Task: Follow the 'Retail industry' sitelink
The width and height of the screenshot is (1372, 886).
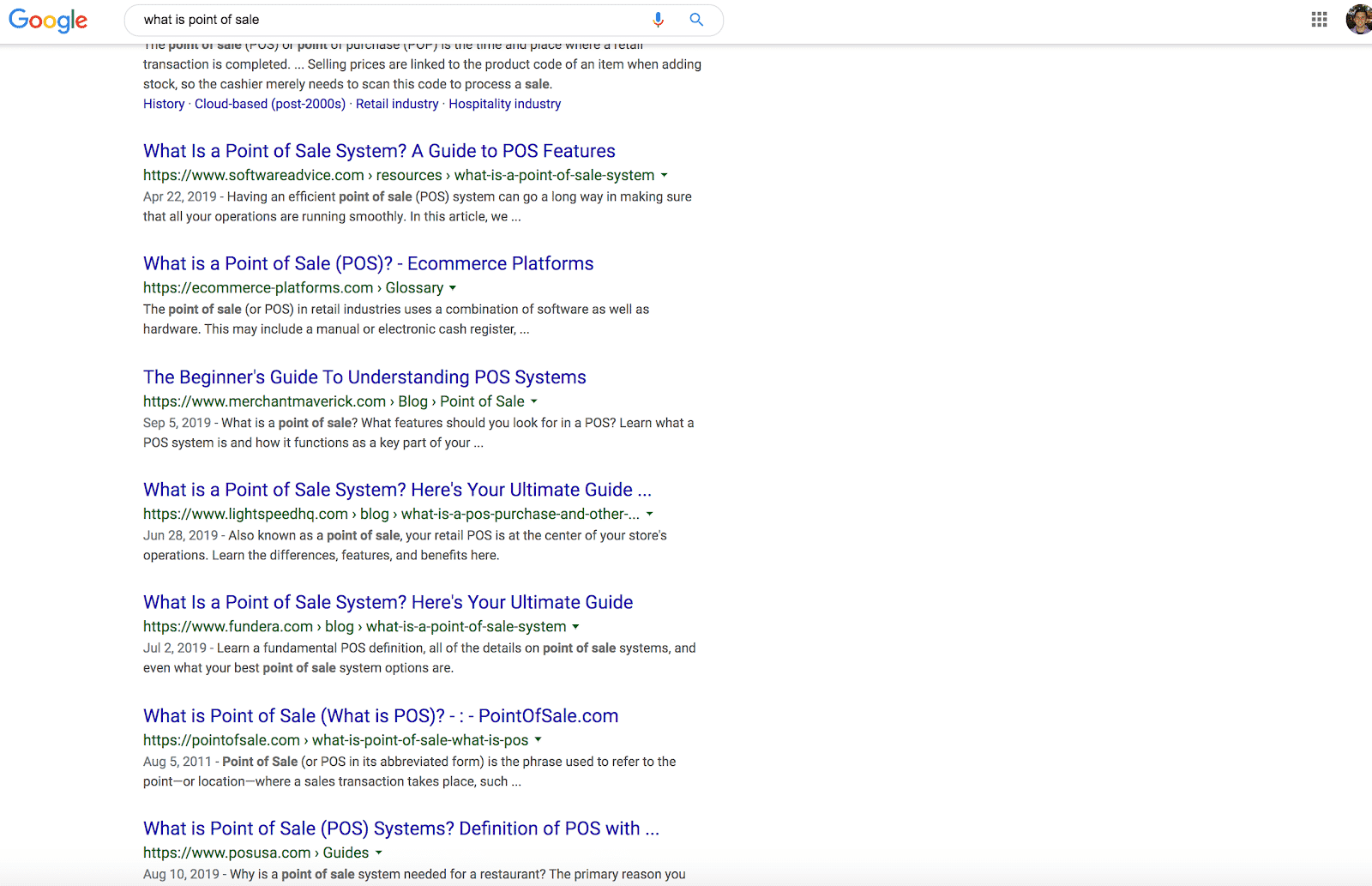Action: [397, 104]
